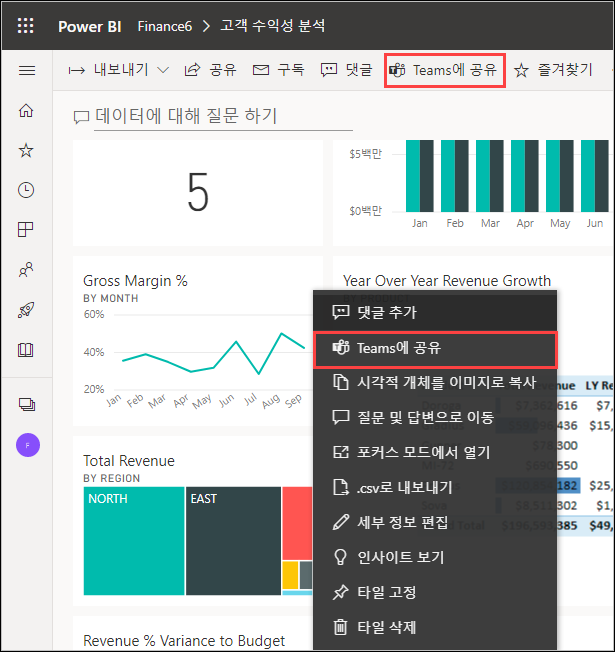Choose 질문 및 답변으로 이동
This screenshot has height=652, width=615.
(x=435, y=417)
